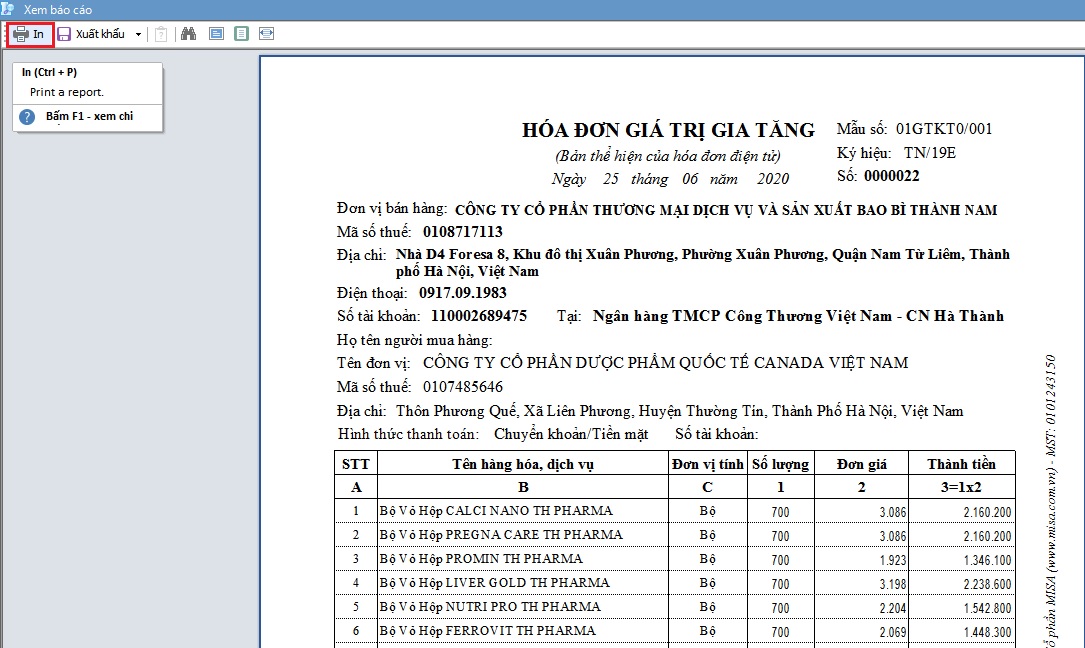
Task: Click the seller name CÔNG TY CỔ PHẦN THƯƠNG MẠI DỊCH VỤ
Action: (726, 210)
